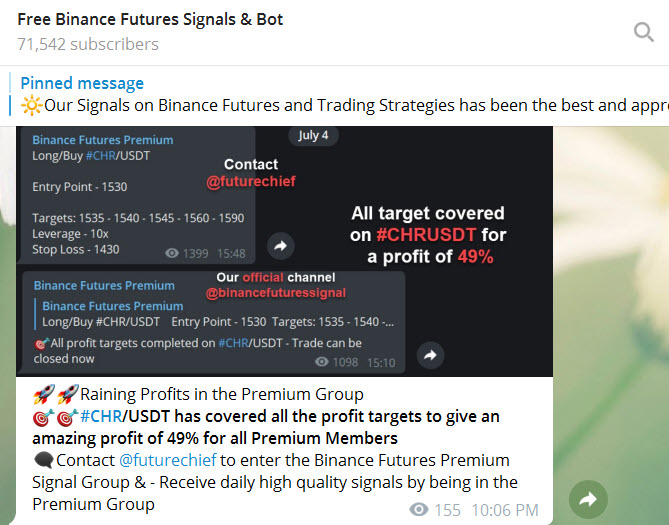The height and width of the screenshot is (525, 669).
Task: Click forward arrow next to 15:48 signal
Action: (280, 246)
